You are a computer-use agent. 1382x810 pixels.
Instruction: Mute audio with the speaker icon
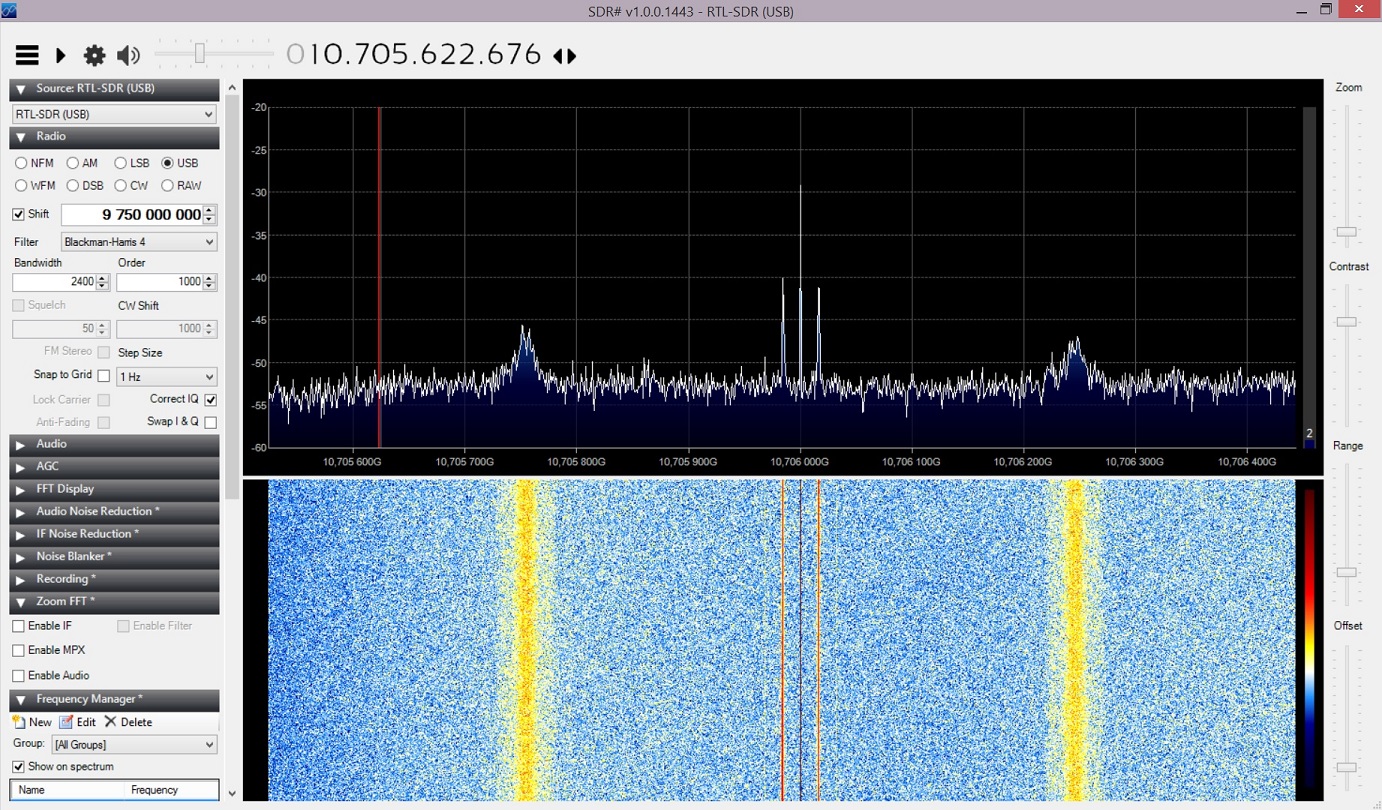click(128, 56)
